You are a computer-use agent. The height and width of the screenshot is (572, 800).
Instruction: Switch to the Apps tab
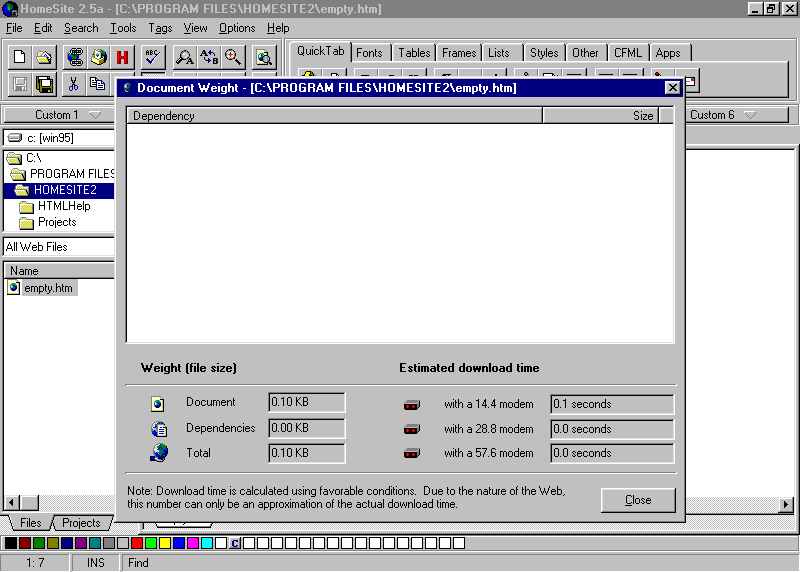pos(668,53)
